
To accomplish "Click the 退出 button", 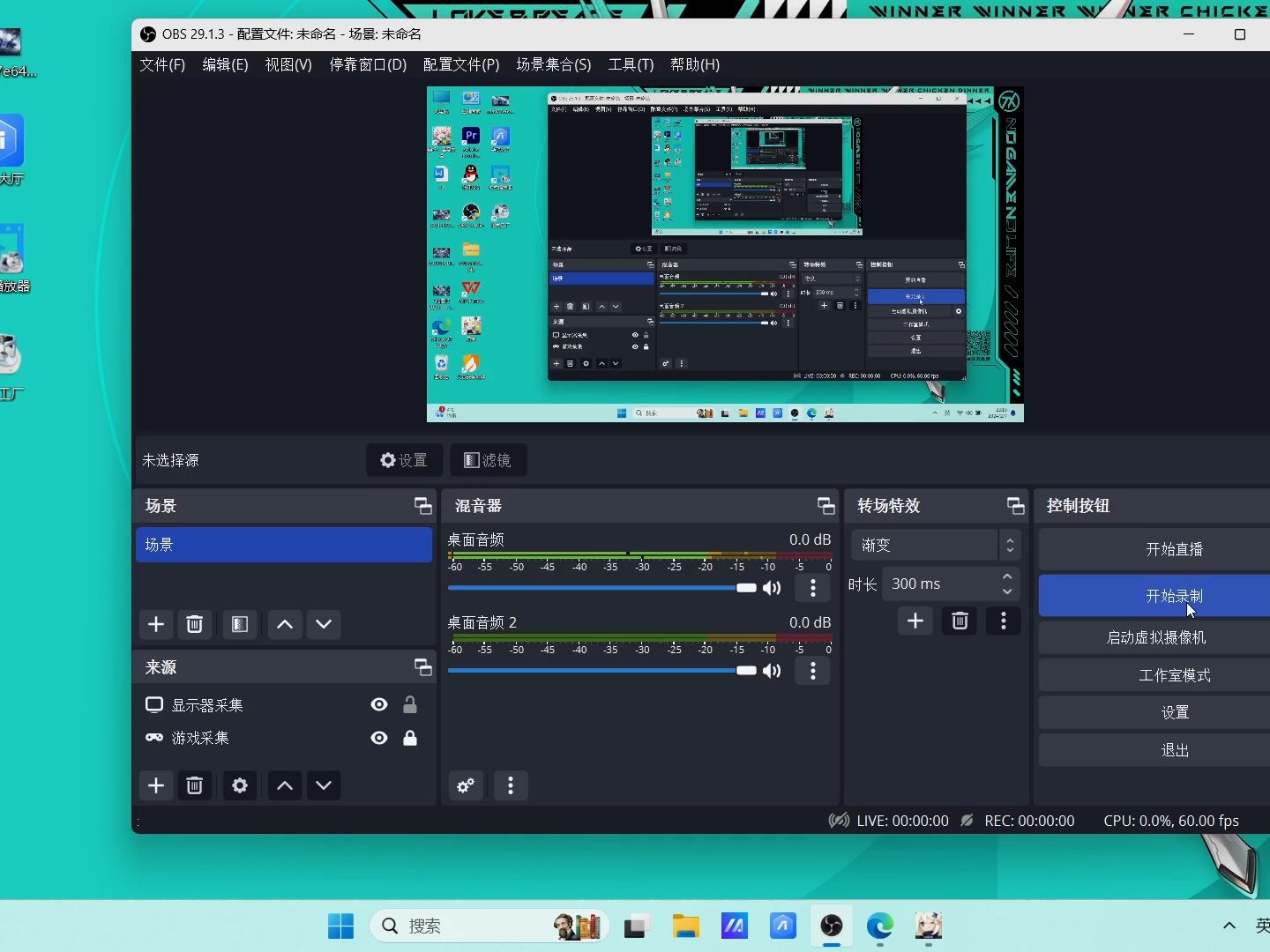I will (x=1154, y=750).
